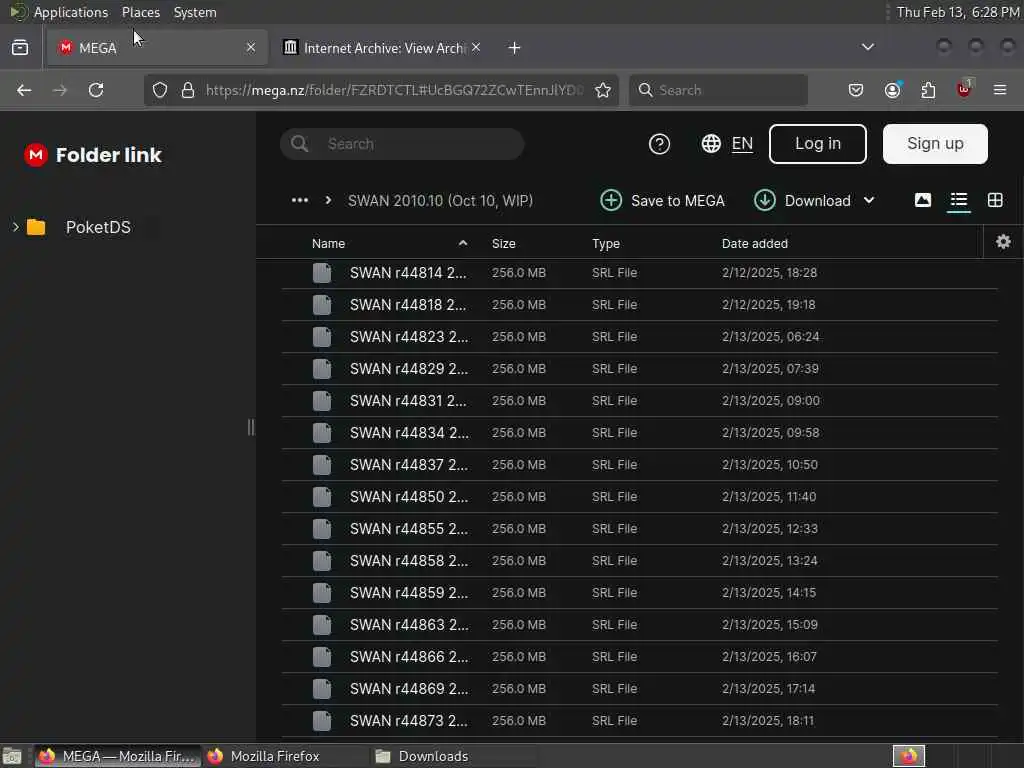Click the MEGA logo beside Folder link

(36, 155)
